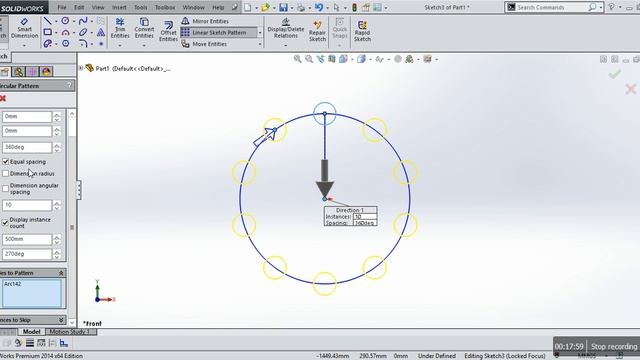This screenshot has height=360, width=640.
Task: Select the Spline sketch tool
Action: [x=83, y=21]
